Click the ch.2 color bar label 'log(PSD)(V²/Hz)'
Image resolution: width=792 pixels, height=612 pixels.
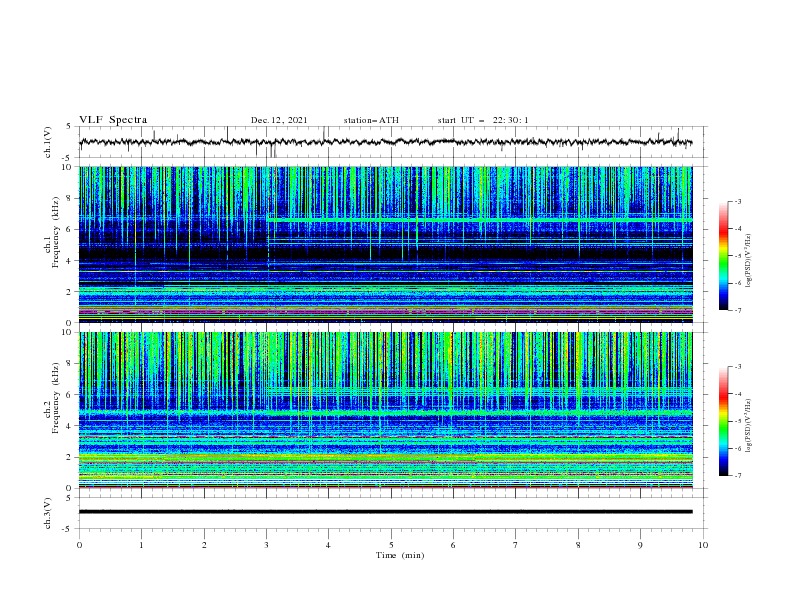point(749,426)
